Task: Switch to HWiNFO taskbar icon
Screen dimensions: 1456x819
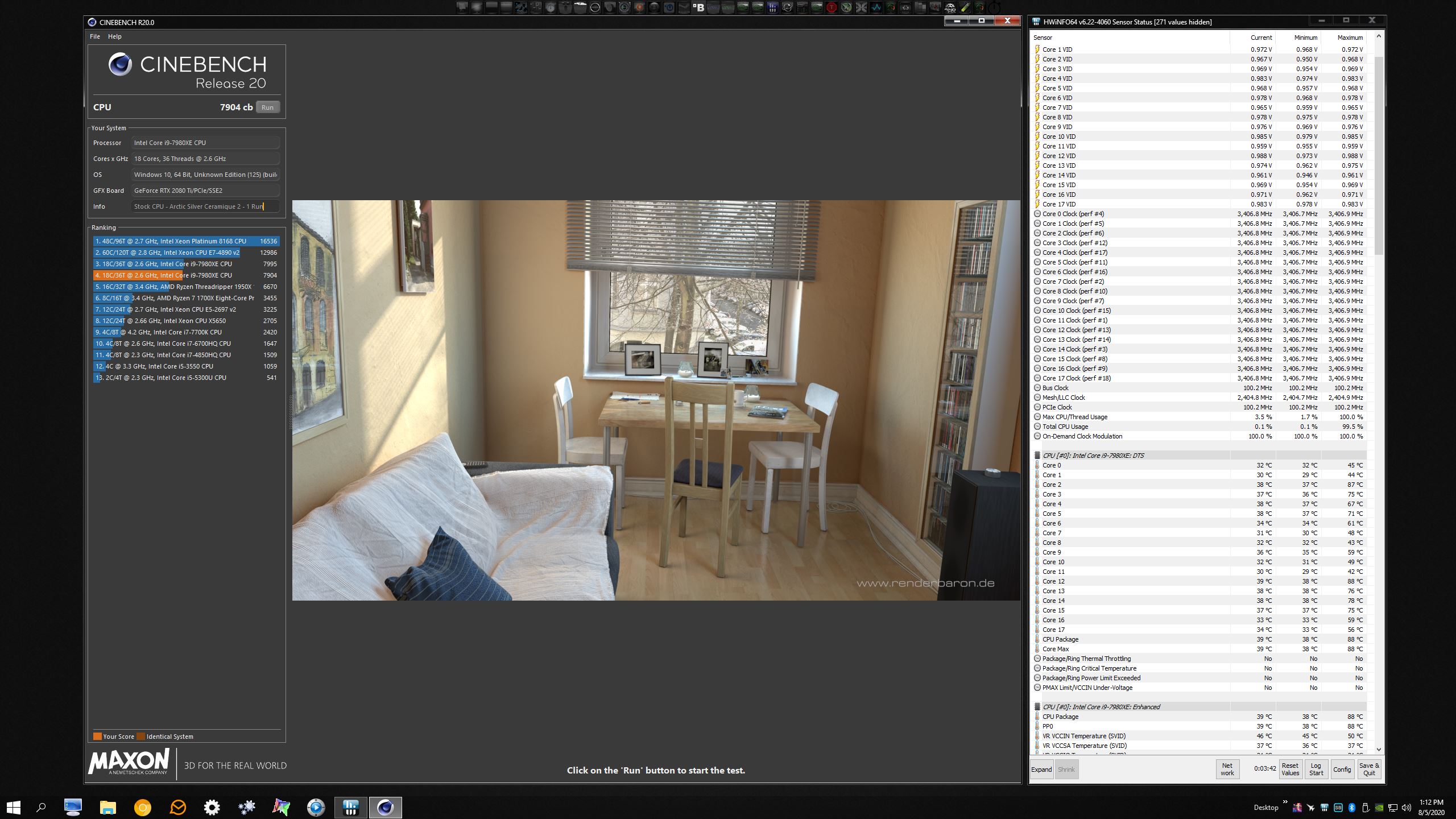Action: (x=350, y=807)
